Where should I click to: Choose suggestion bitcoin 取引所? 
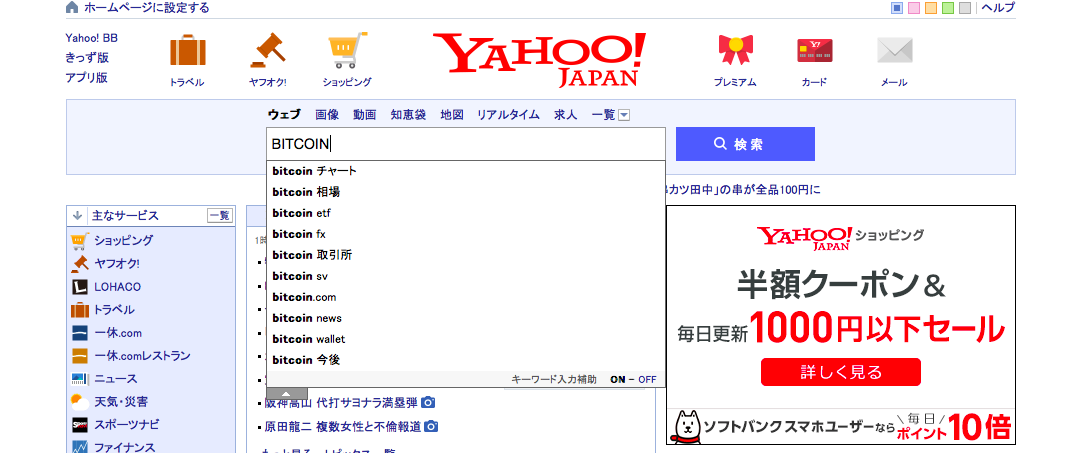click(466, 255)
